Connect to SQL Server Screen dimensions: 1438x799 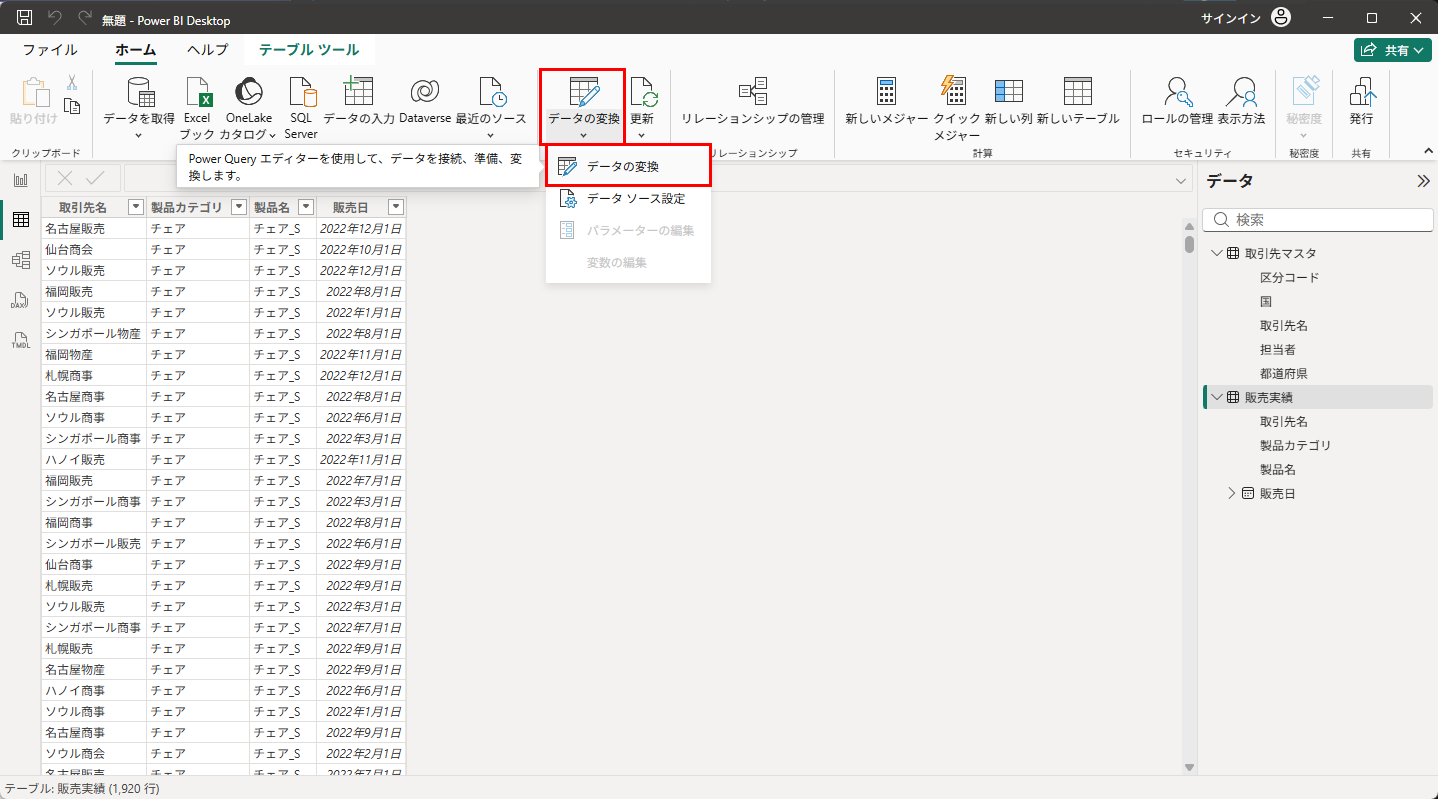pyautogui.click(x=301, y=107)
